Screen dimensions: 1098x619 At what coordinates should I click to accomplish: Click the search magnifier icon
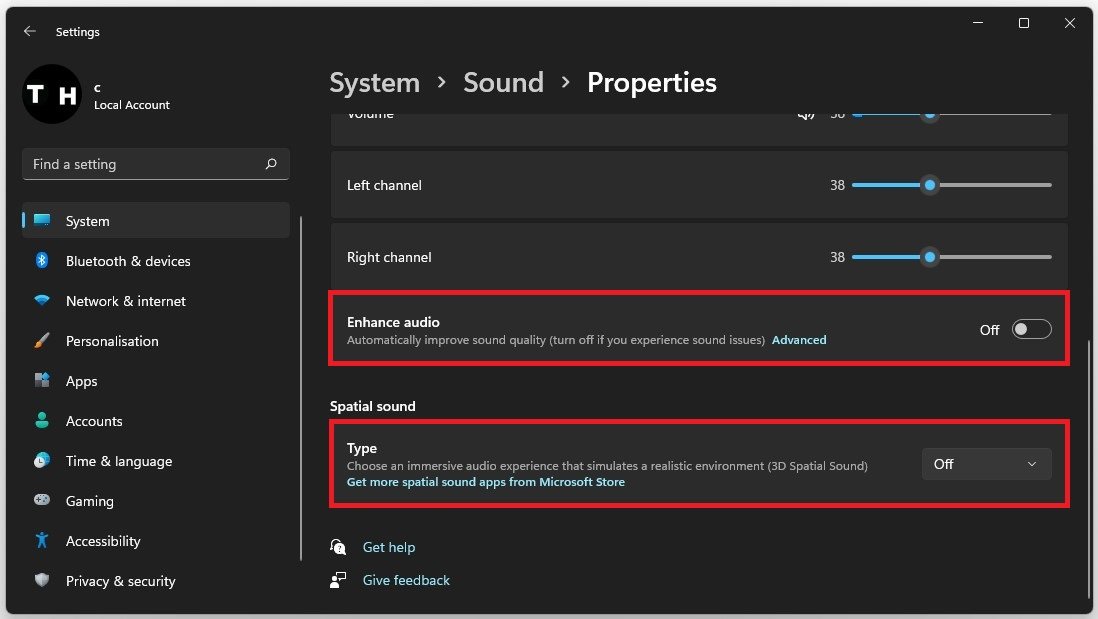coord(271,164)
